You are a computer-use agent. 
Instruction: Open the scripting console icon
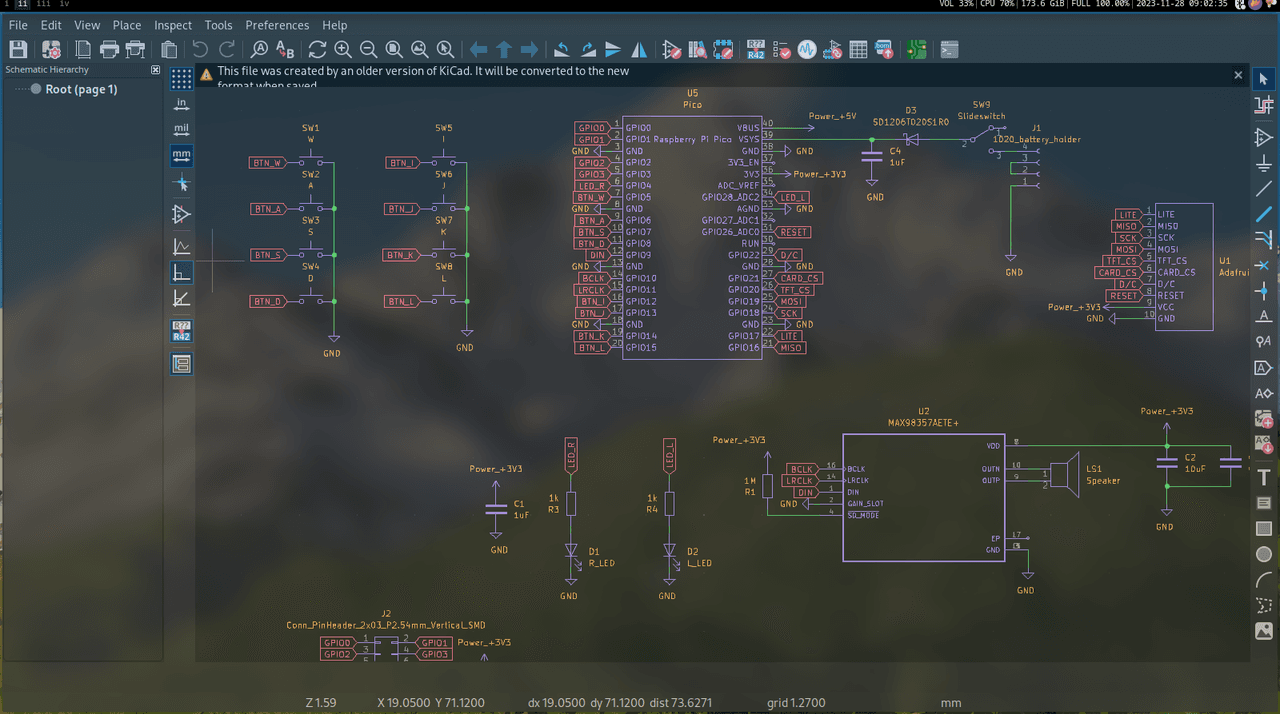[949, 49]
